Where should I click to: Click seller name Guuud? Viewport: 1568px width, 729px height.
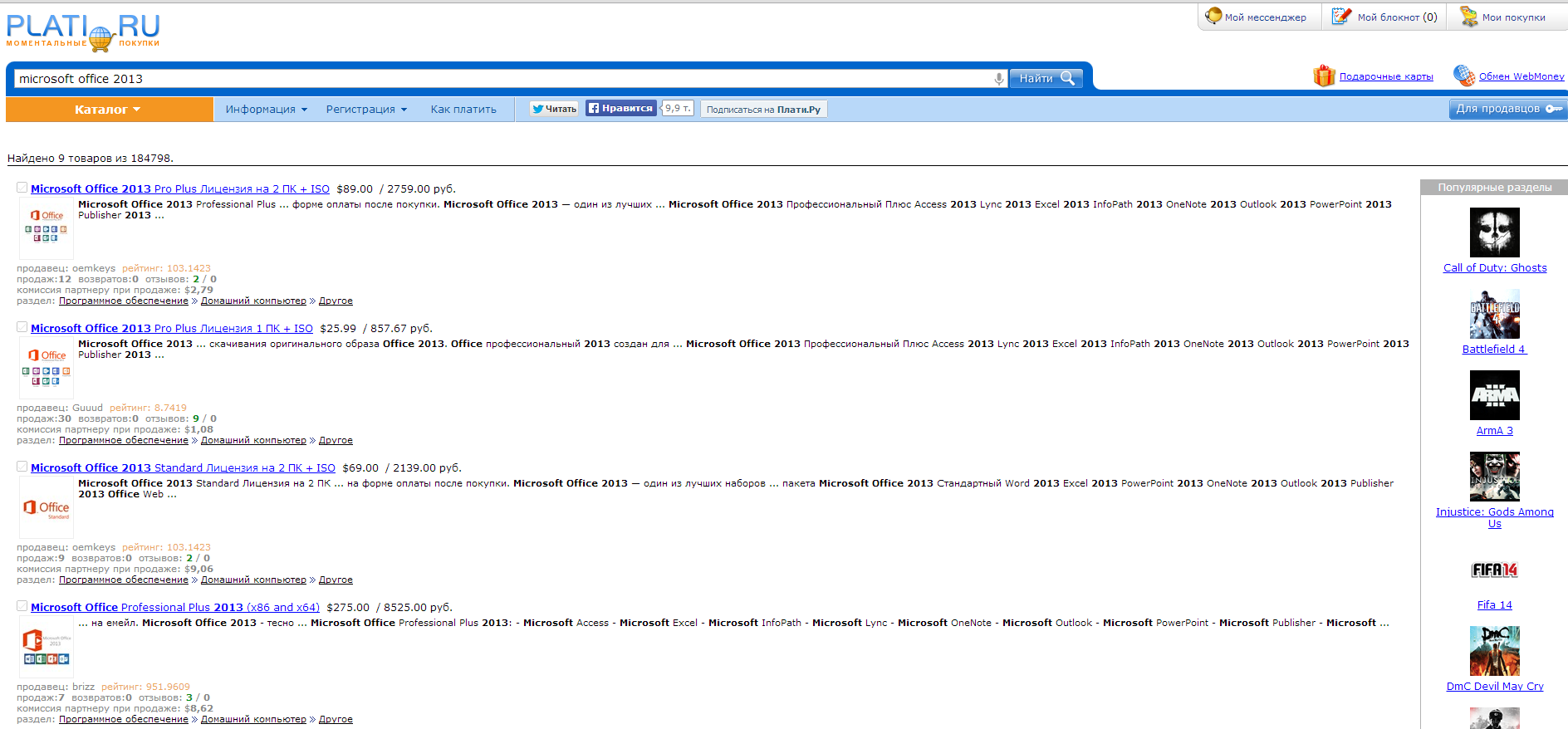(x=87, y=408)
